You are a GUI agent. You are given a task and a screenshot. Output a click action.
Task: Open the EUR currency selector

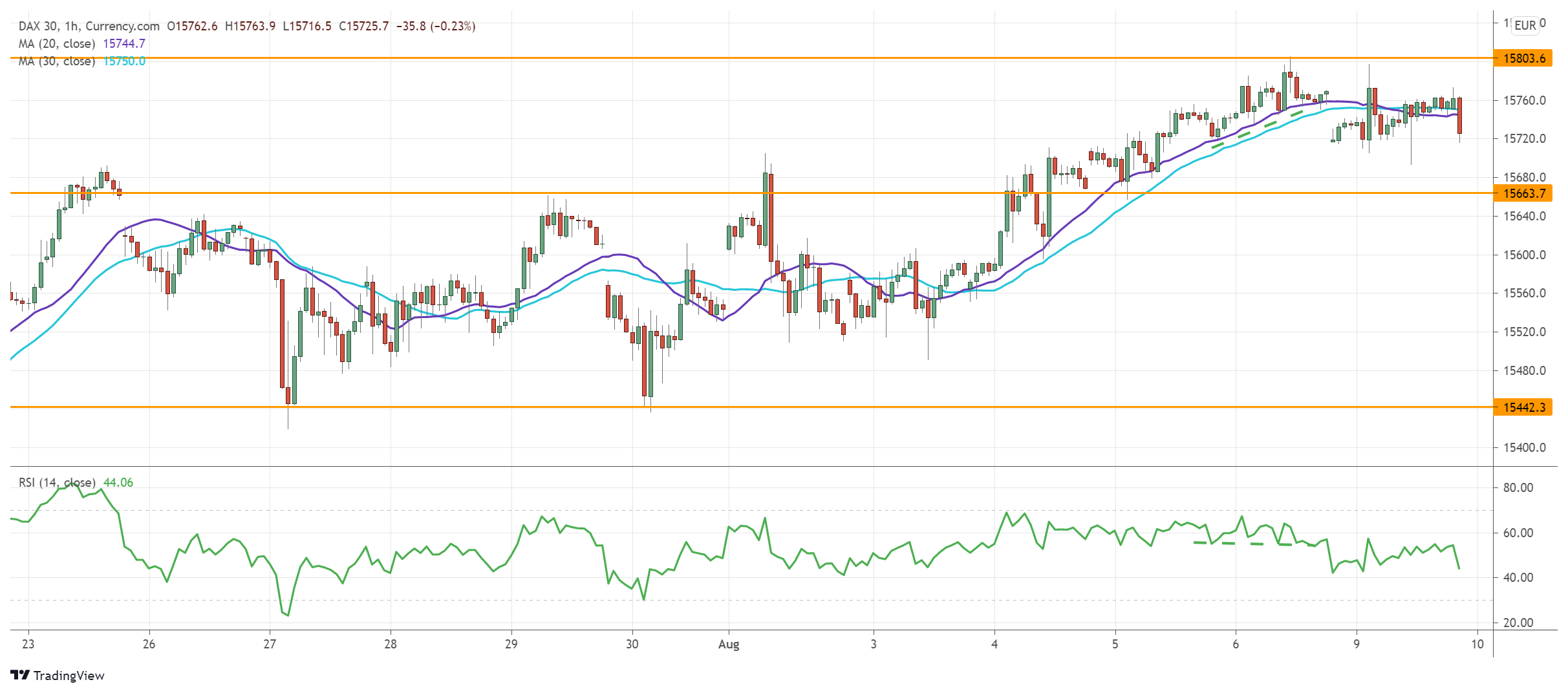(1525, 25)
